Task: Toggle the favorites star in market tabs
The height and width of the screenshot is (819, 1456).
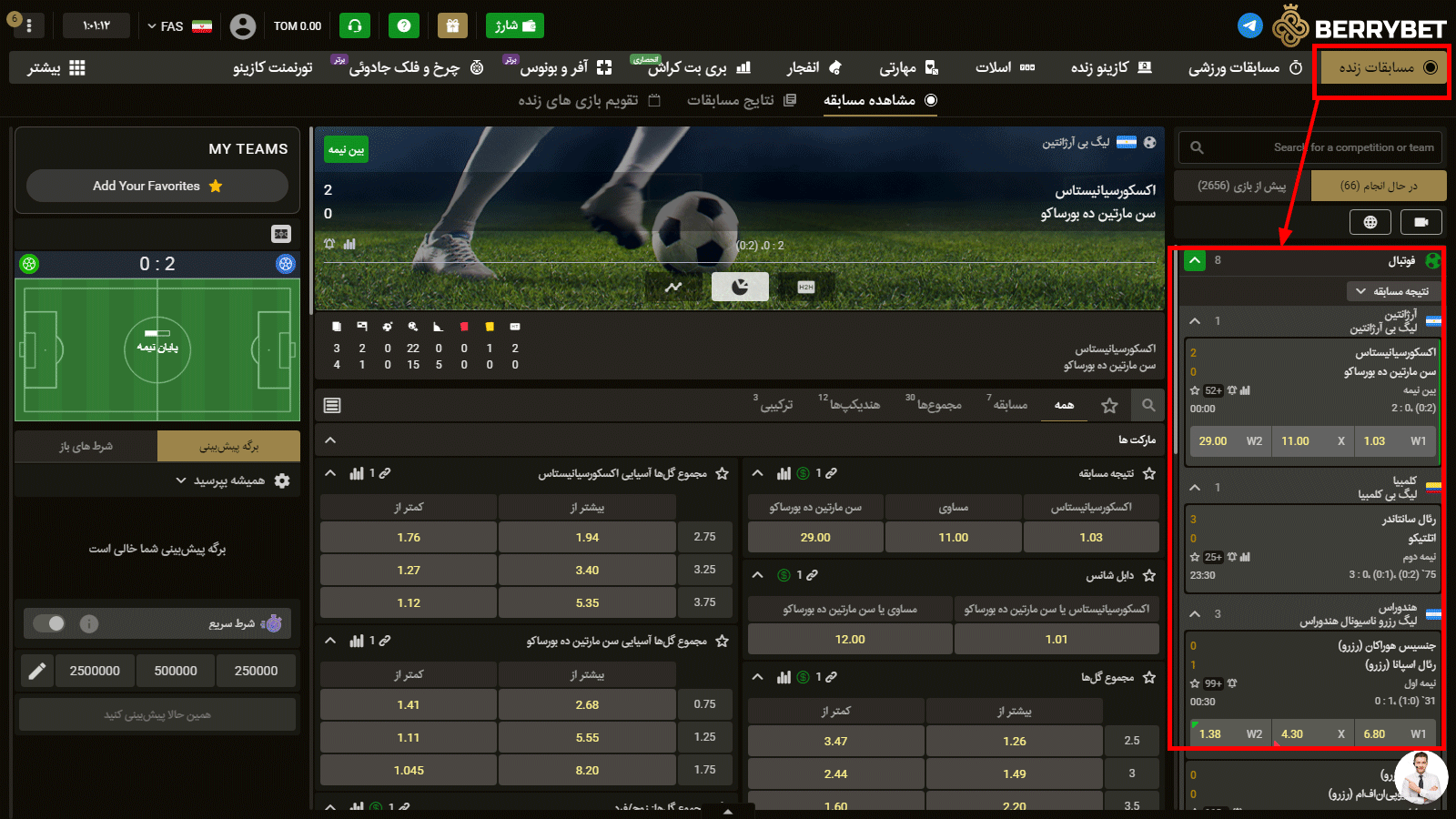Action: 1109,406
